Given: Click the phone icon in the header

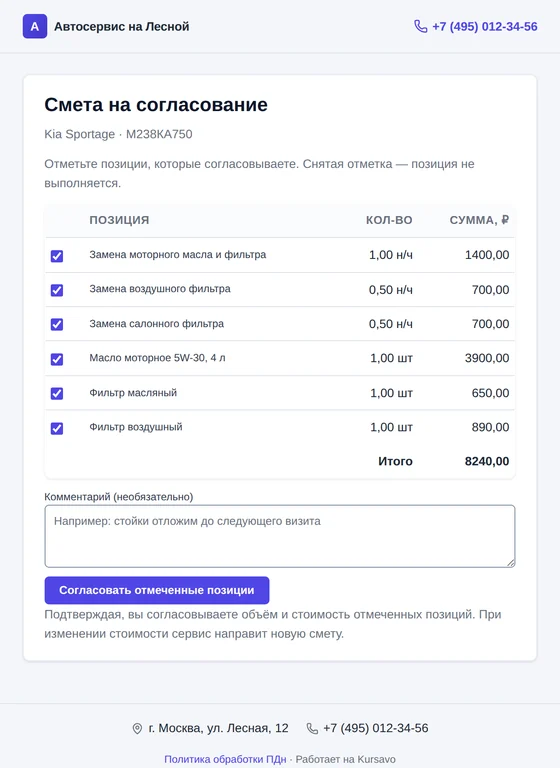Looking at the screenshot, I should [420, 26].
